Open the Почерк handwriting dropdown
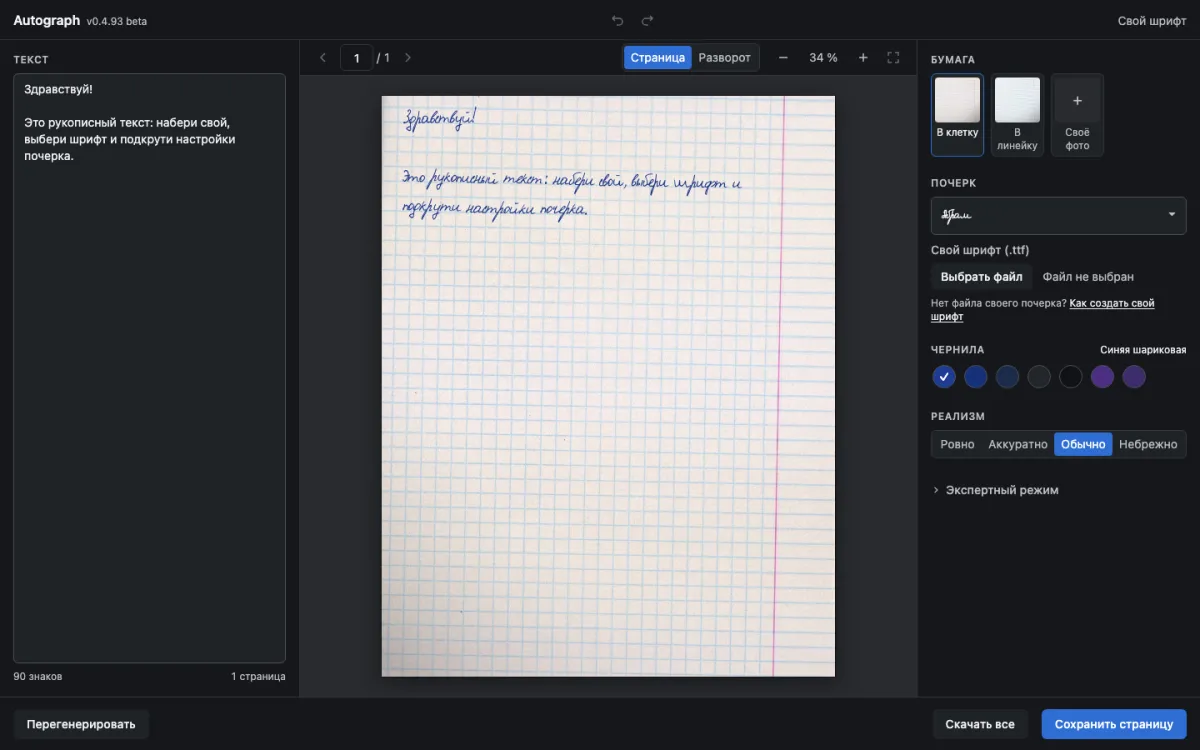 tap(1058, 215)
